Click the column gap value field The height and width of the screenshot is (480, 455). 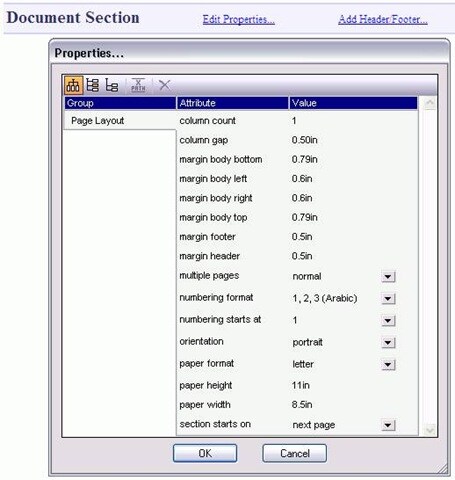[x=353, y=140]
